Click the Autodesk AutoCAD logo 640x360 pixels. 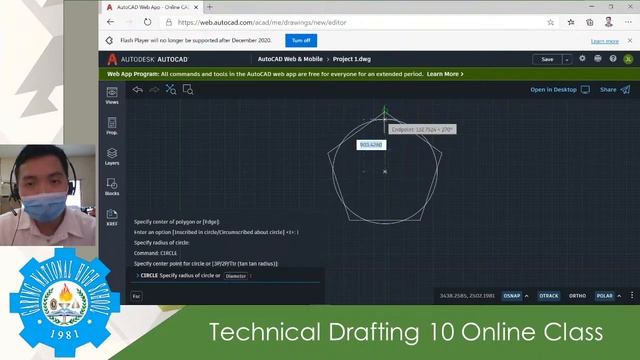pyautogui.click(x=147, y=59)
